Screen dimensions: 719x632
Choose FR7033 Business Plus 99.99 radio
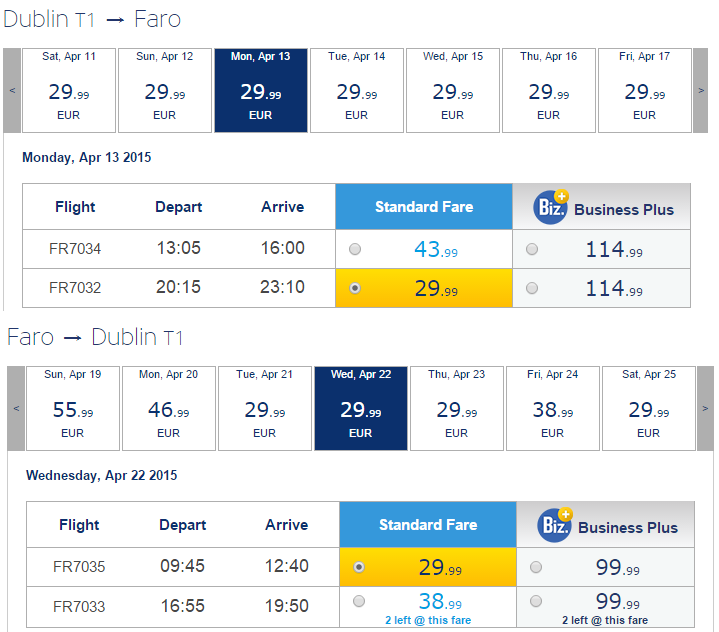(x=536, y=601)
